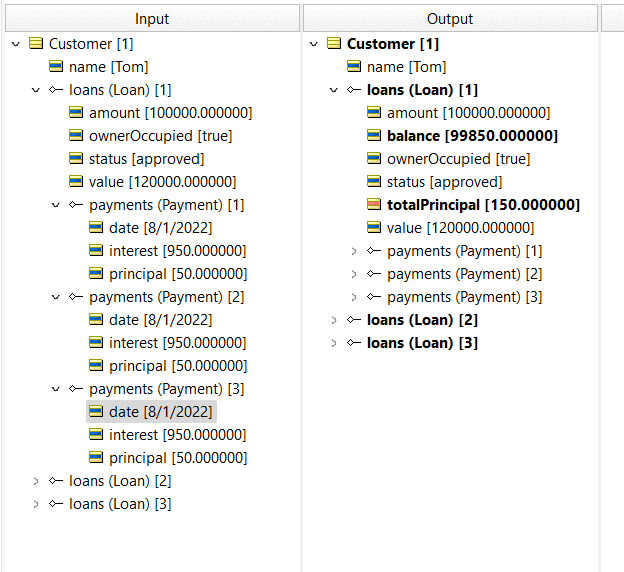
Task: Click the ownerOccupied attribute icon in Input
Action: coord(77,136)
